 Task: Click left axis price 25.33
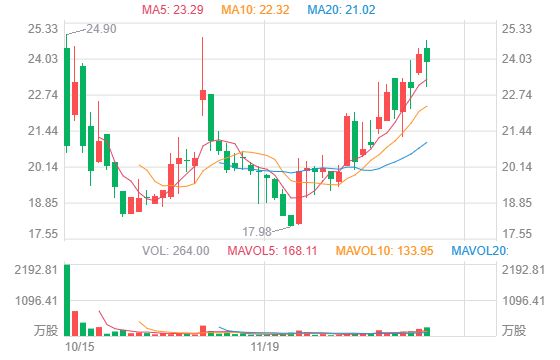pos(43,29)
